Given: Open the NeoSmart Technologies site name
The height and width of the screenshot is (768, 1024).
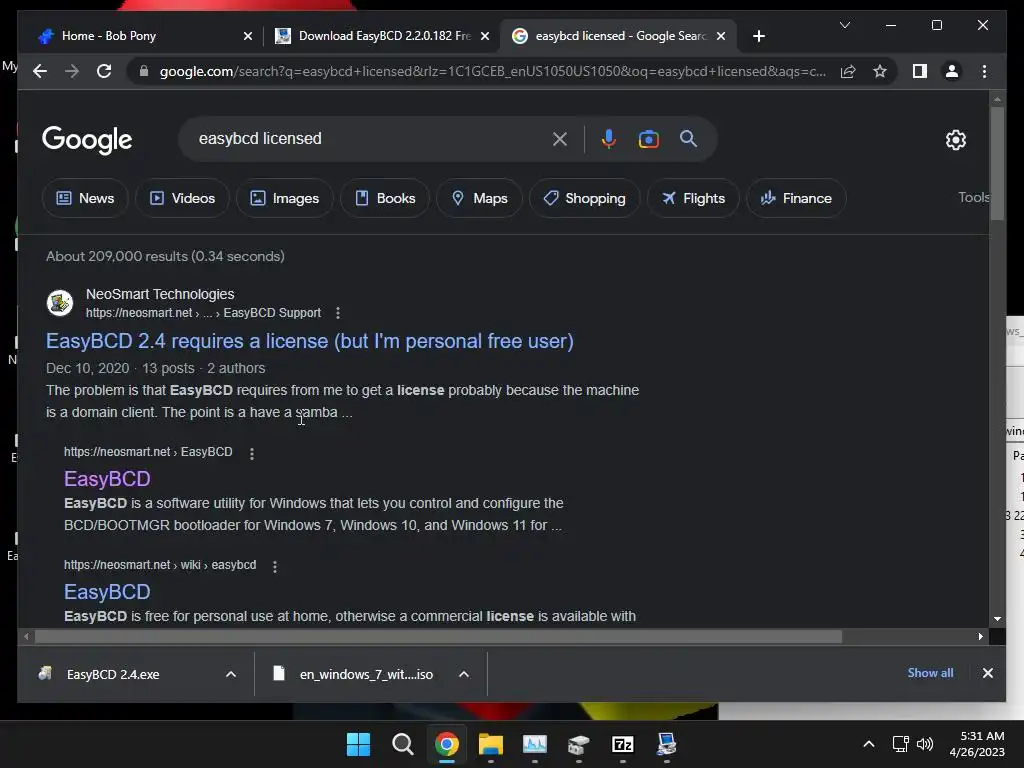Looking at the screenshot, I should (160, 294).
